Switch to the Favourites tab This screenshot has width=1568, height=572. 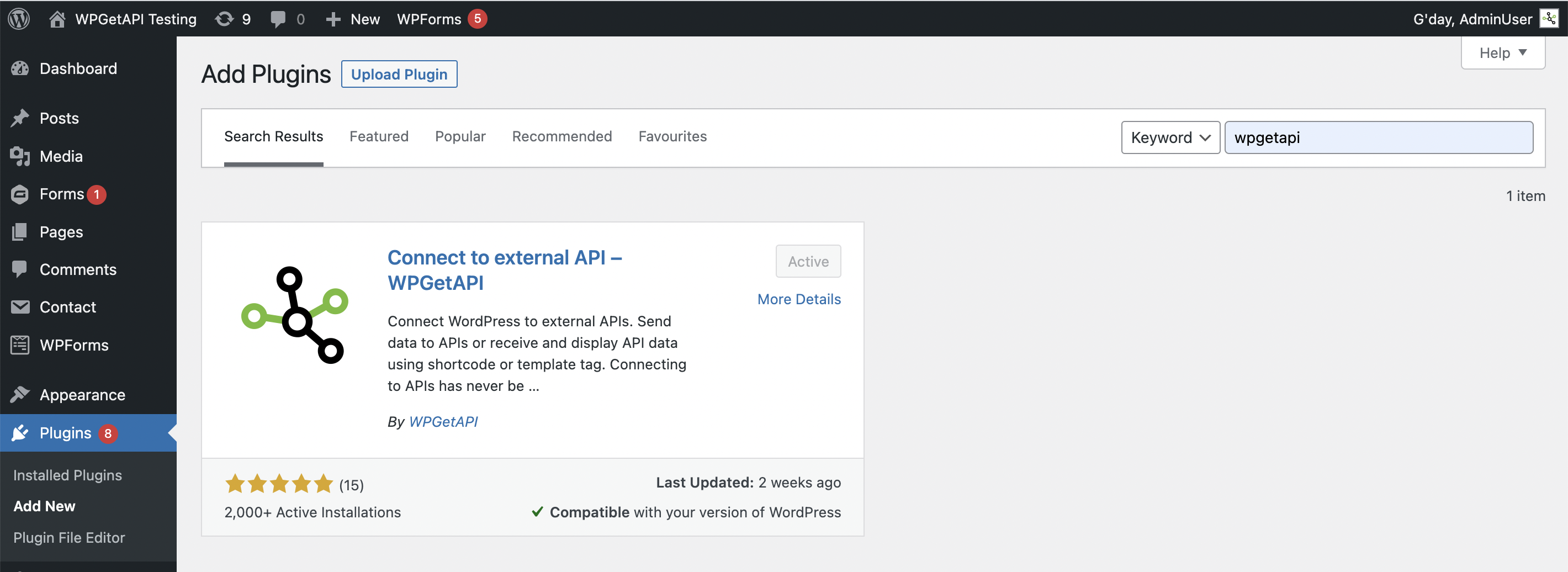point(672,136)
